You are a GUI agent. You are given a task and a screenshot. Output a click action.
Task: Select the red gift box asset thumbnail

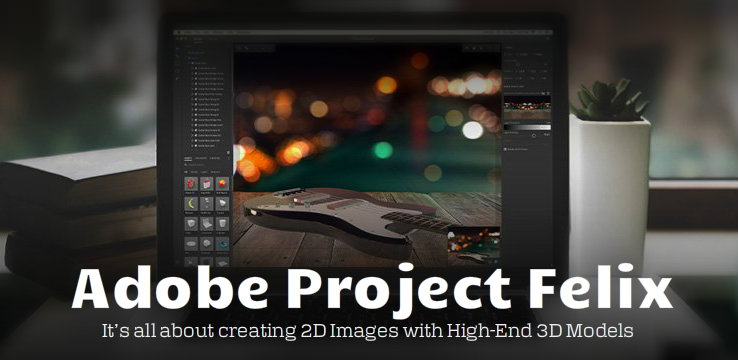(191, 184)
